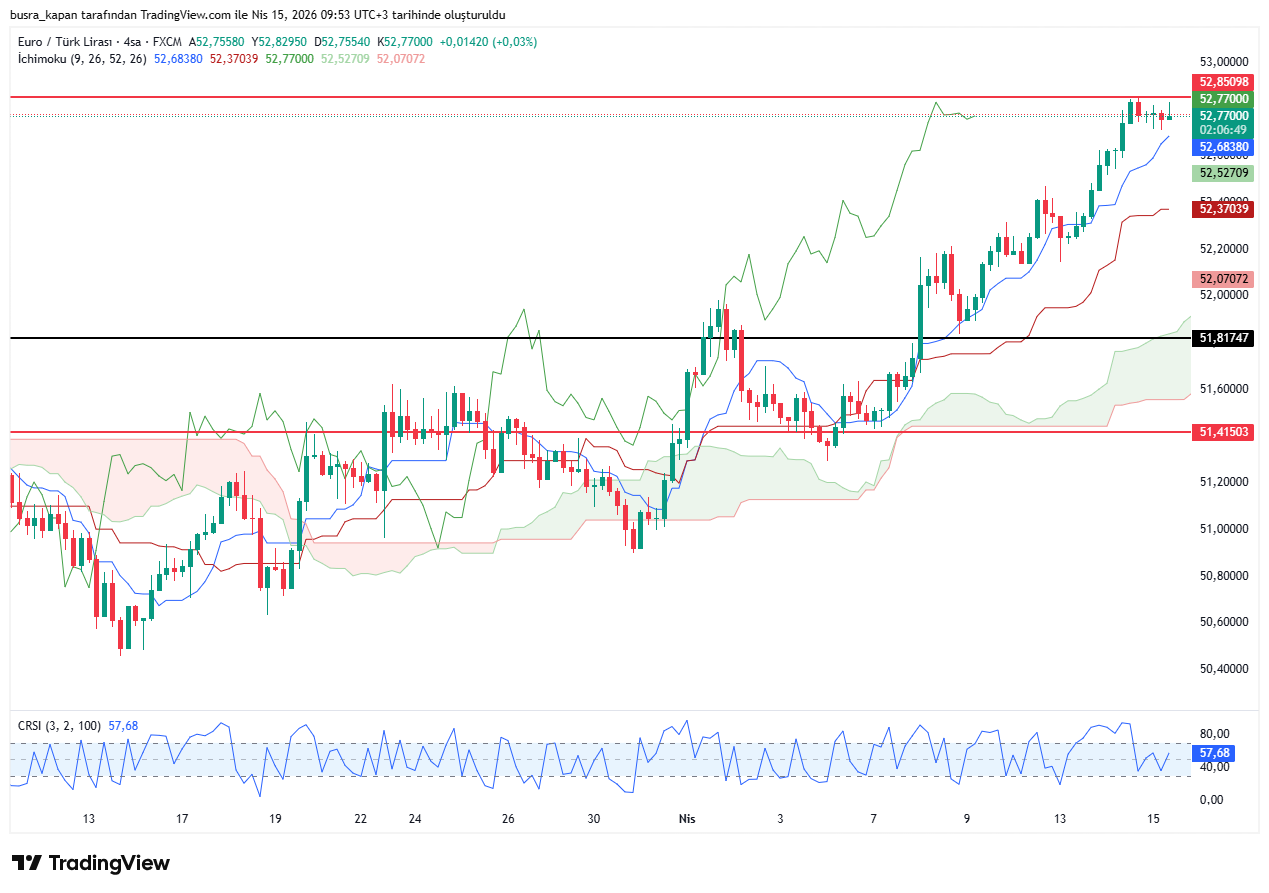Click the blue 52,68380 axis price label
The height and width of the screenshot is (893, 1269).
coord(1223,147)
